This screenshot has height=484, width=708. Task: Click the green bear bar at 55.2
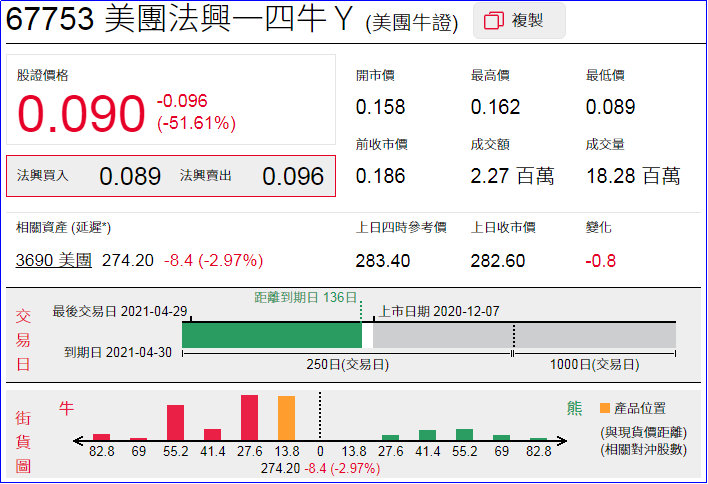click(464, 434)
